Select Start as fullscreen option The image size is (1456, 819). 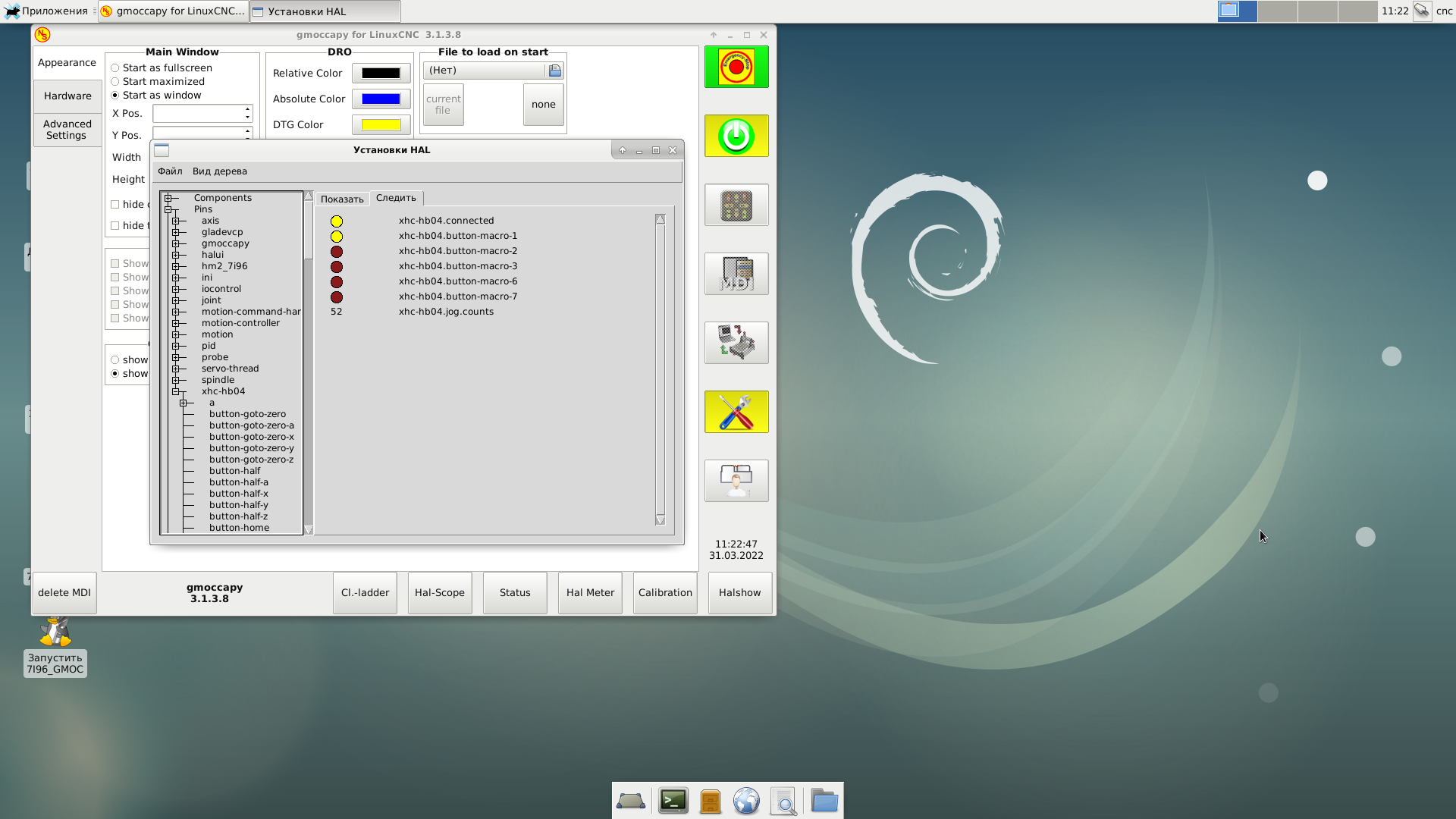click(115, 68)
